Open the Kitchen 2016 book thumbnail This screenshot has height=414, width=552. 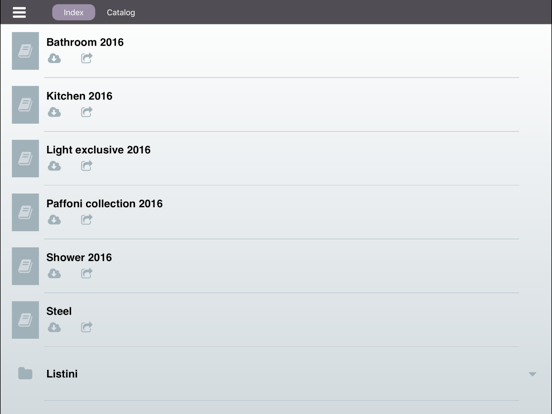pos(25,105)
